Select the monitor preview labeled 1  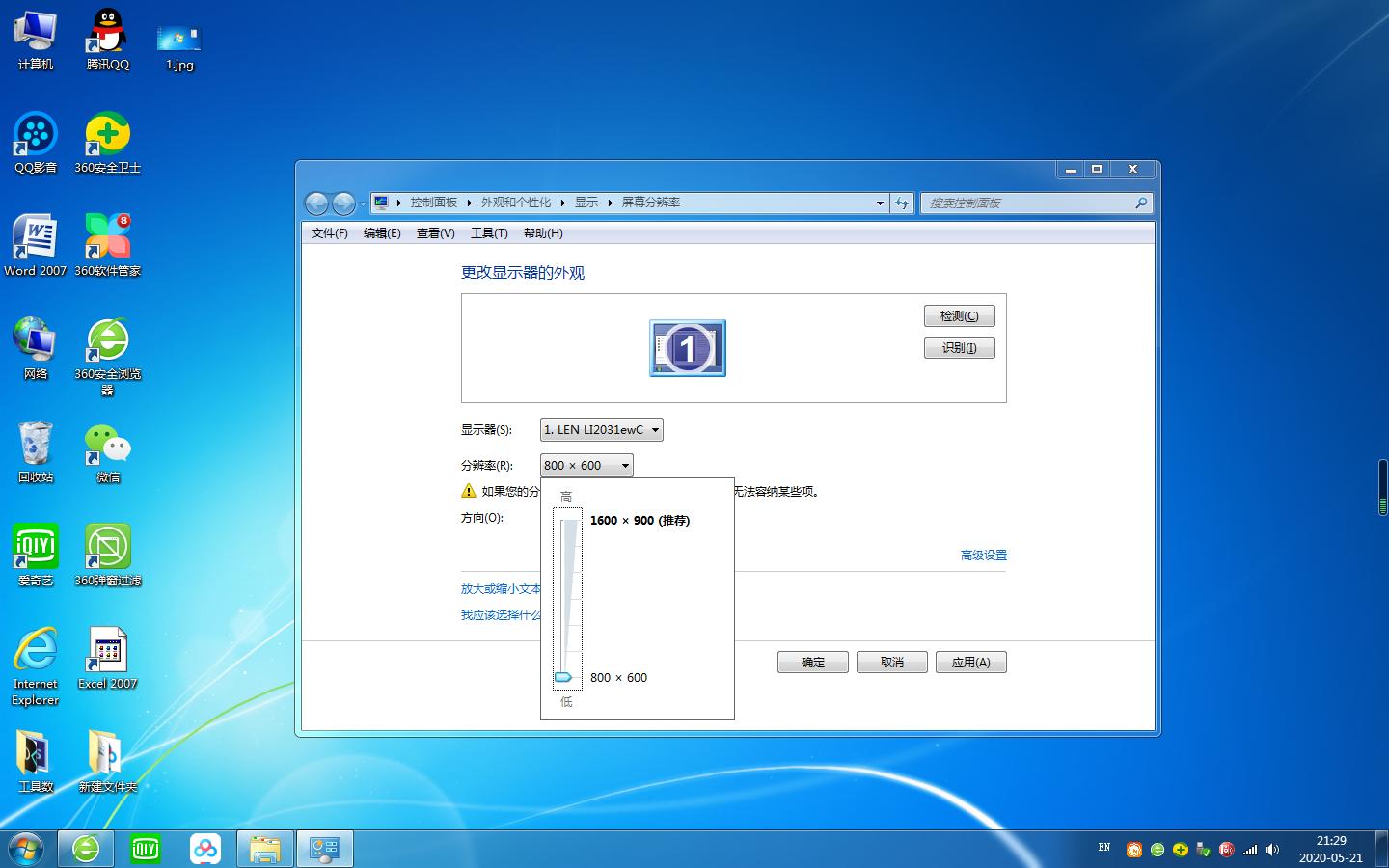pyautogui.click(x=687, y=347)
